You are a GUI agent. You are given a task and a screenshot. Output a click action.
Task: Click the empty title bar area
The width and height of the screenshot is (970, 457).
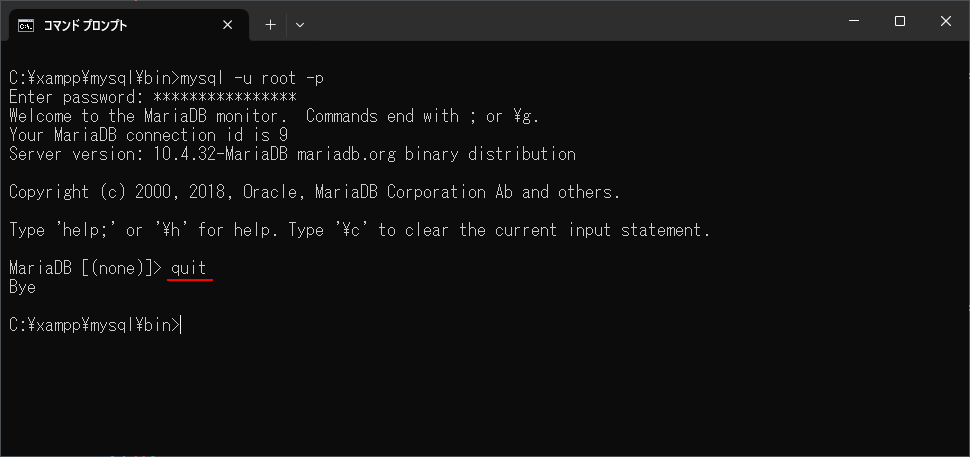[x=570, y=22]
